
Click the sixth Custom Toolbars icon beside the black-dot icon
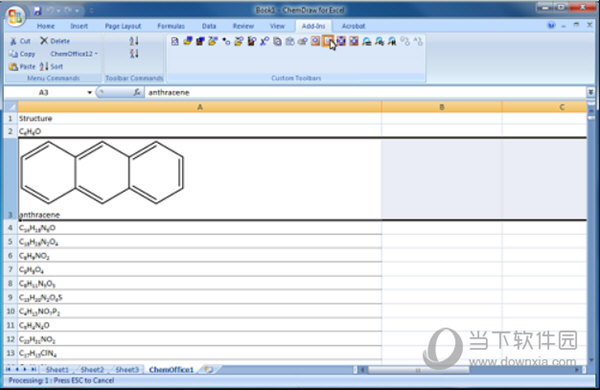(x=238, y=41)
